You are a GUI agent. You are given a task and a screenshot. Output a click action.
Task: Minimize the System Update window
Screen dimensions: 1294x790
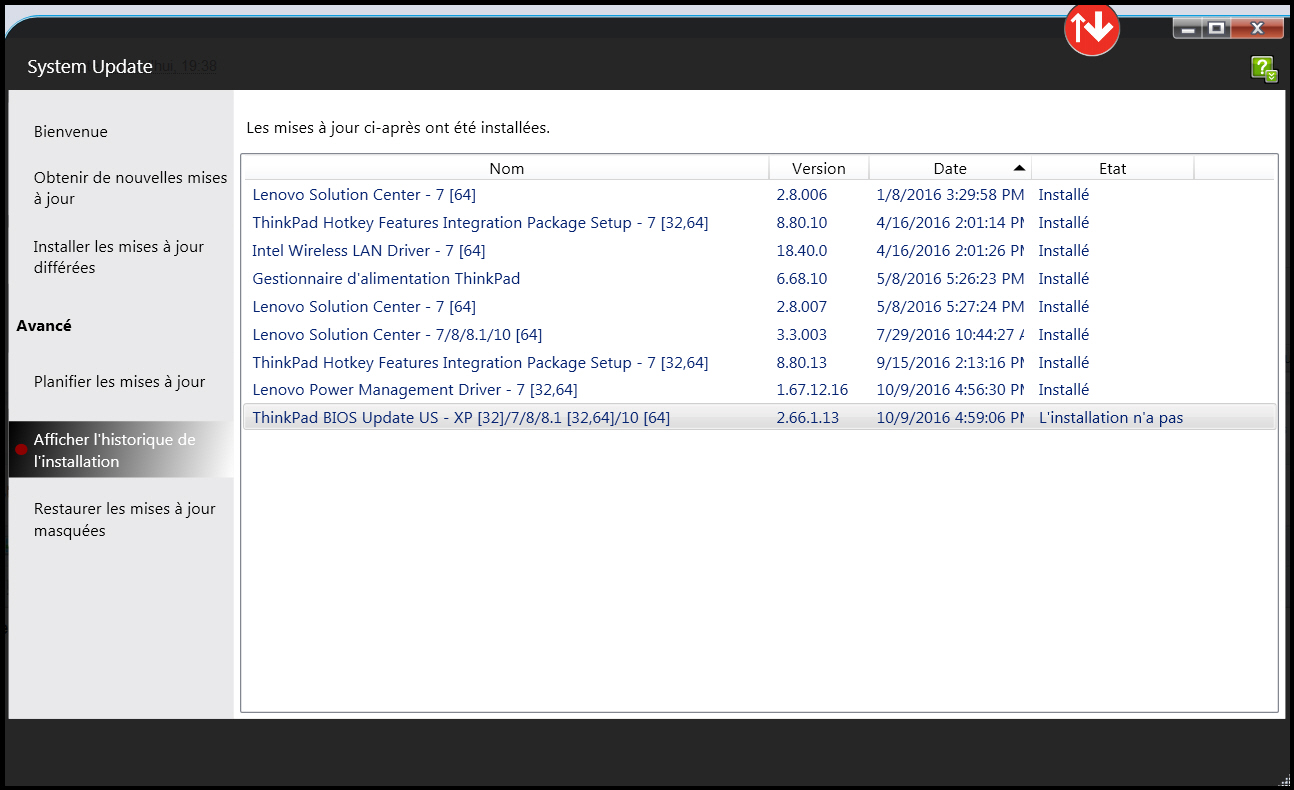(1187, 29)
